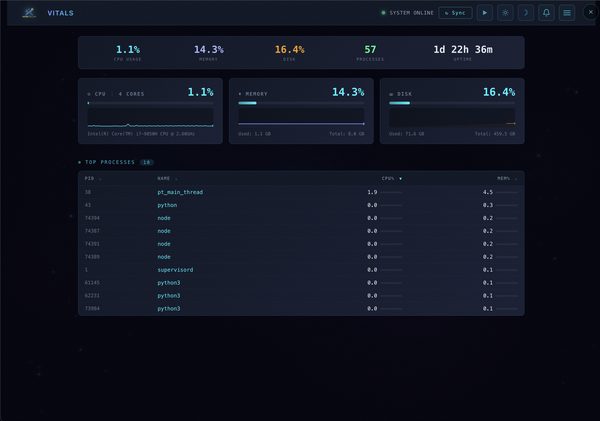Click the Intel Core CPU model text
The image size is (600, 421).
(x=141, y=134)
